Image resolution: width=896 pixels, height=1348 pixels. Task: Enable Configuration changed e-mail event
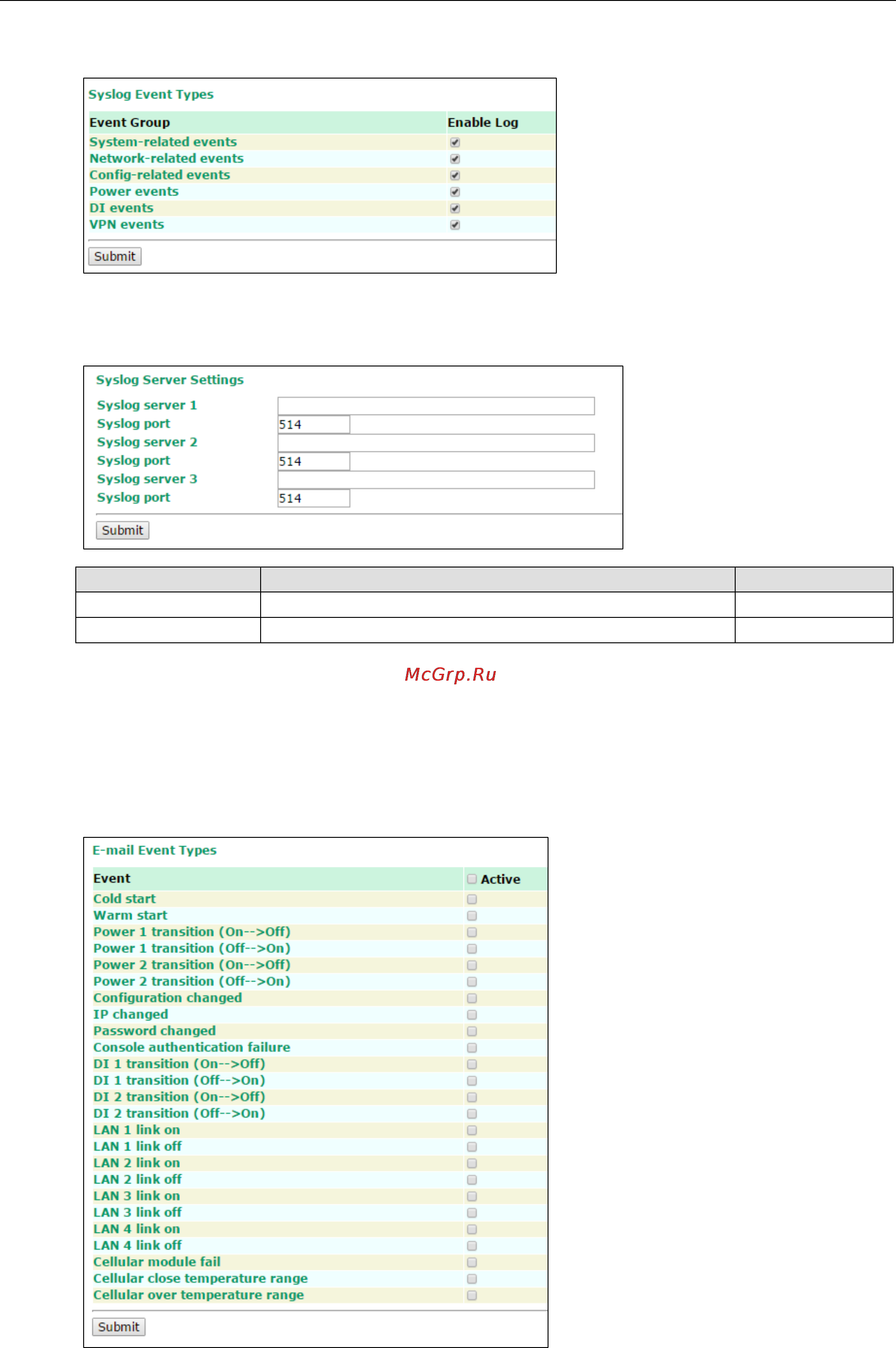pos(472,998)
